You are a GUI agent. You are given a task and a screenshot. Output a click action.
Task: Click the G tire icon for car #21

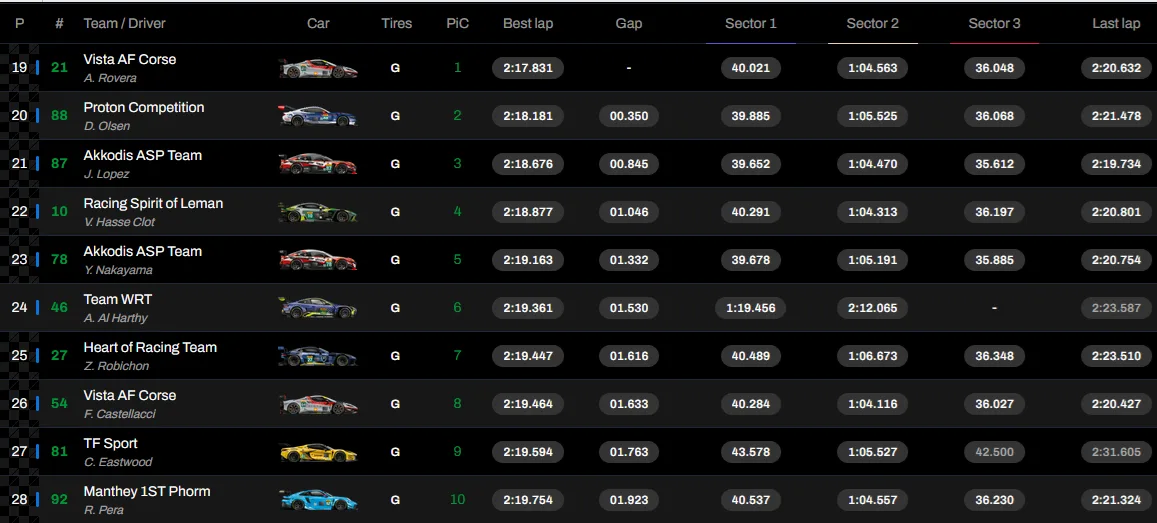[395, 68]
